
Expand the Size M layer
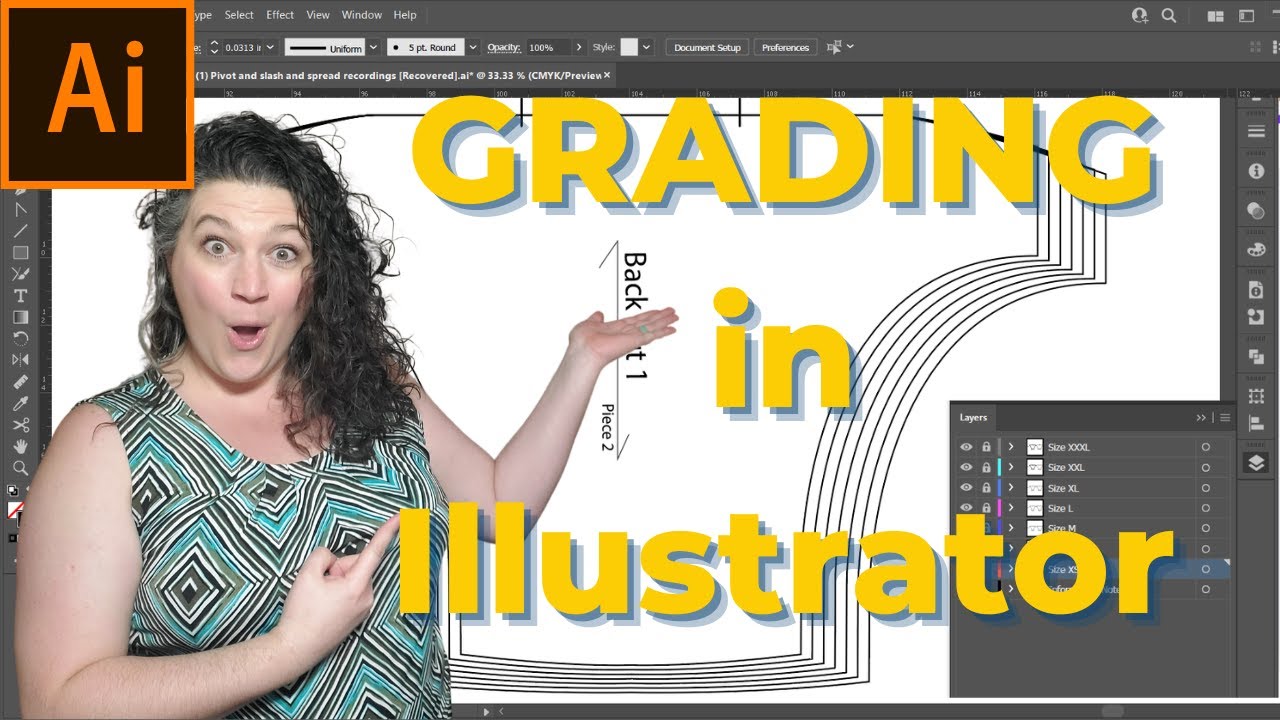[1011, 528]
